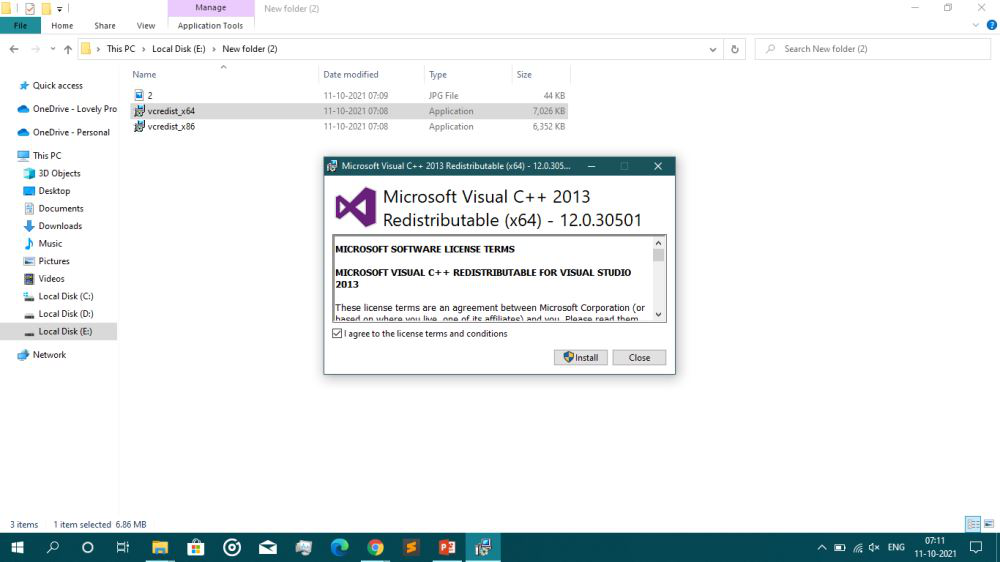Go back with the back arrow
This screenshot has height=562, width=1000.
pyautogui.click(x=14, y=49)
